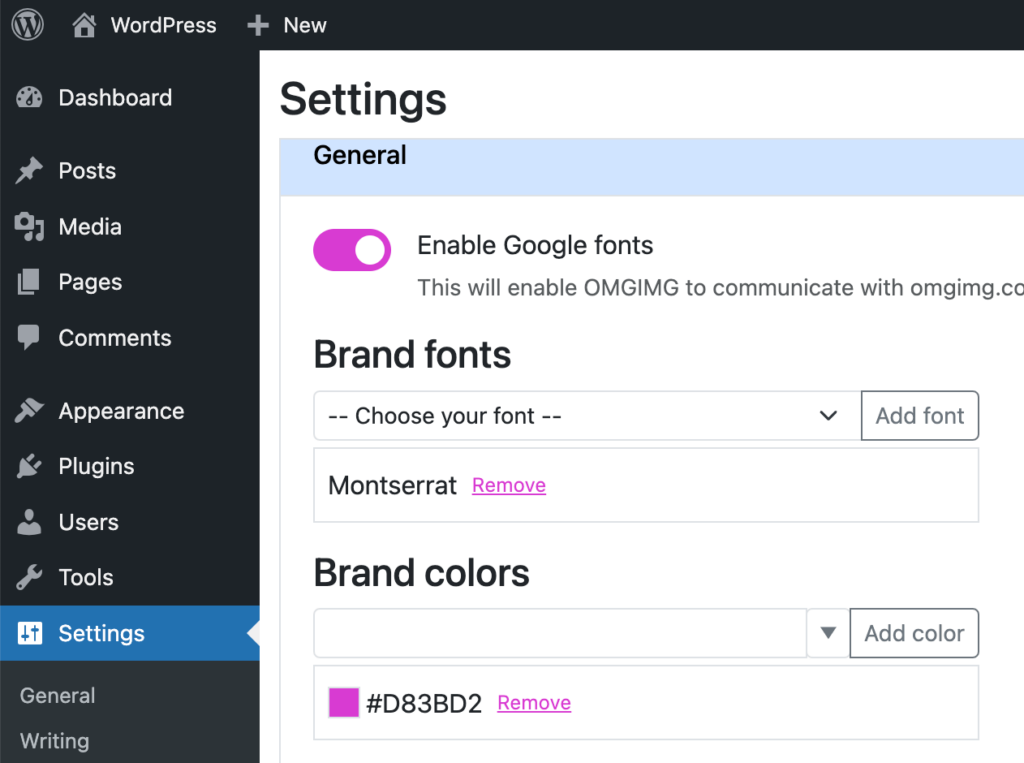The image size is (1024, 763).
Task: Disable the Enable Google fonts toggle
Action: click(x=352, y=249)
